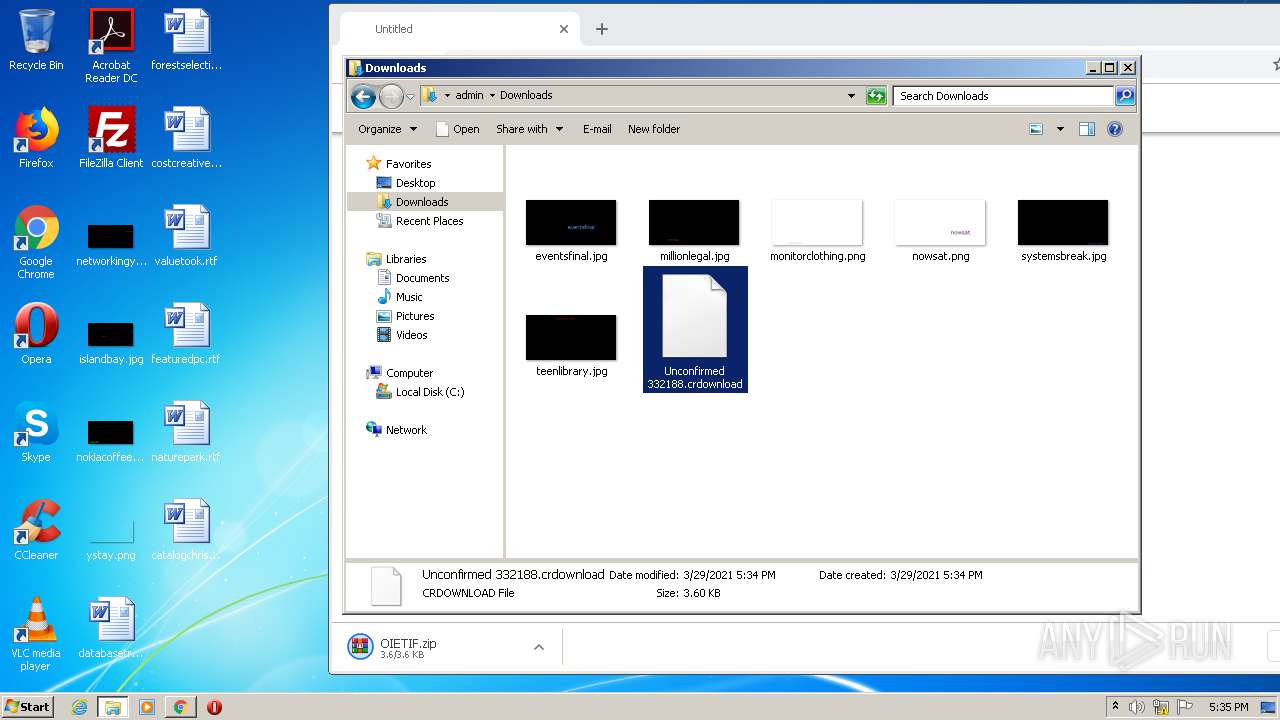Select Local Disk (C:)

coord(429,392)
